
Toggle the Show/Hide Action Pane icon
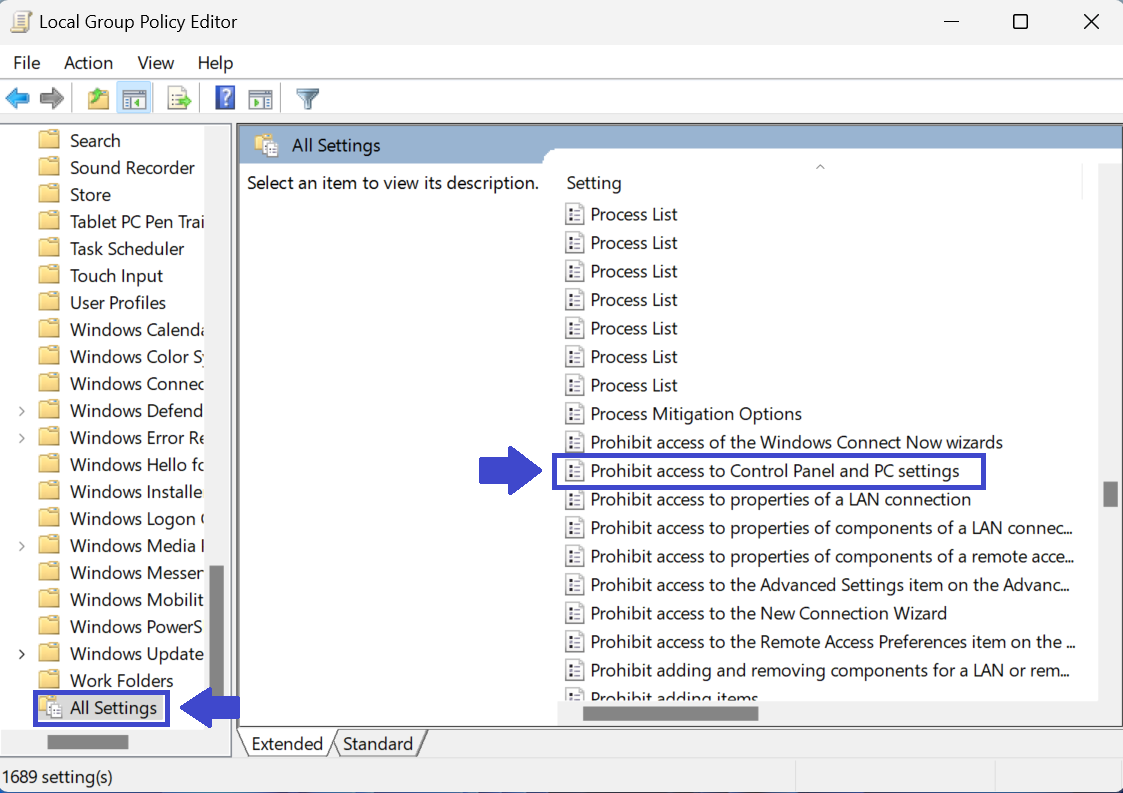261,98
